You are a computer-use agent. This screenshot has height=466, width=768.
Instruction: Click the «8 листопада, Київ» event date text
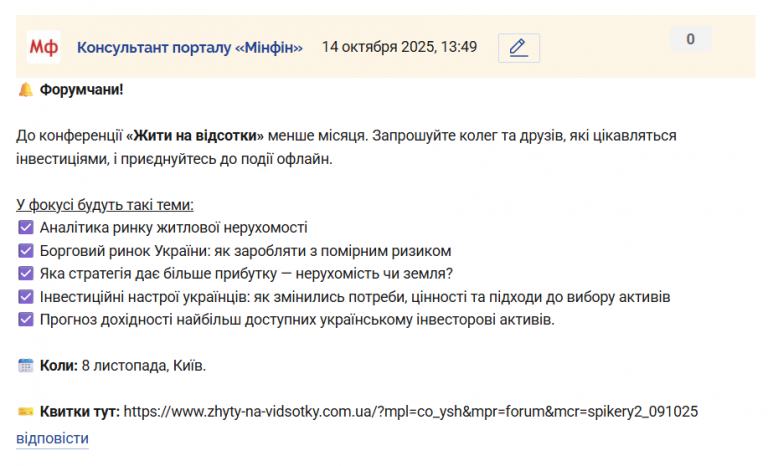144,366
